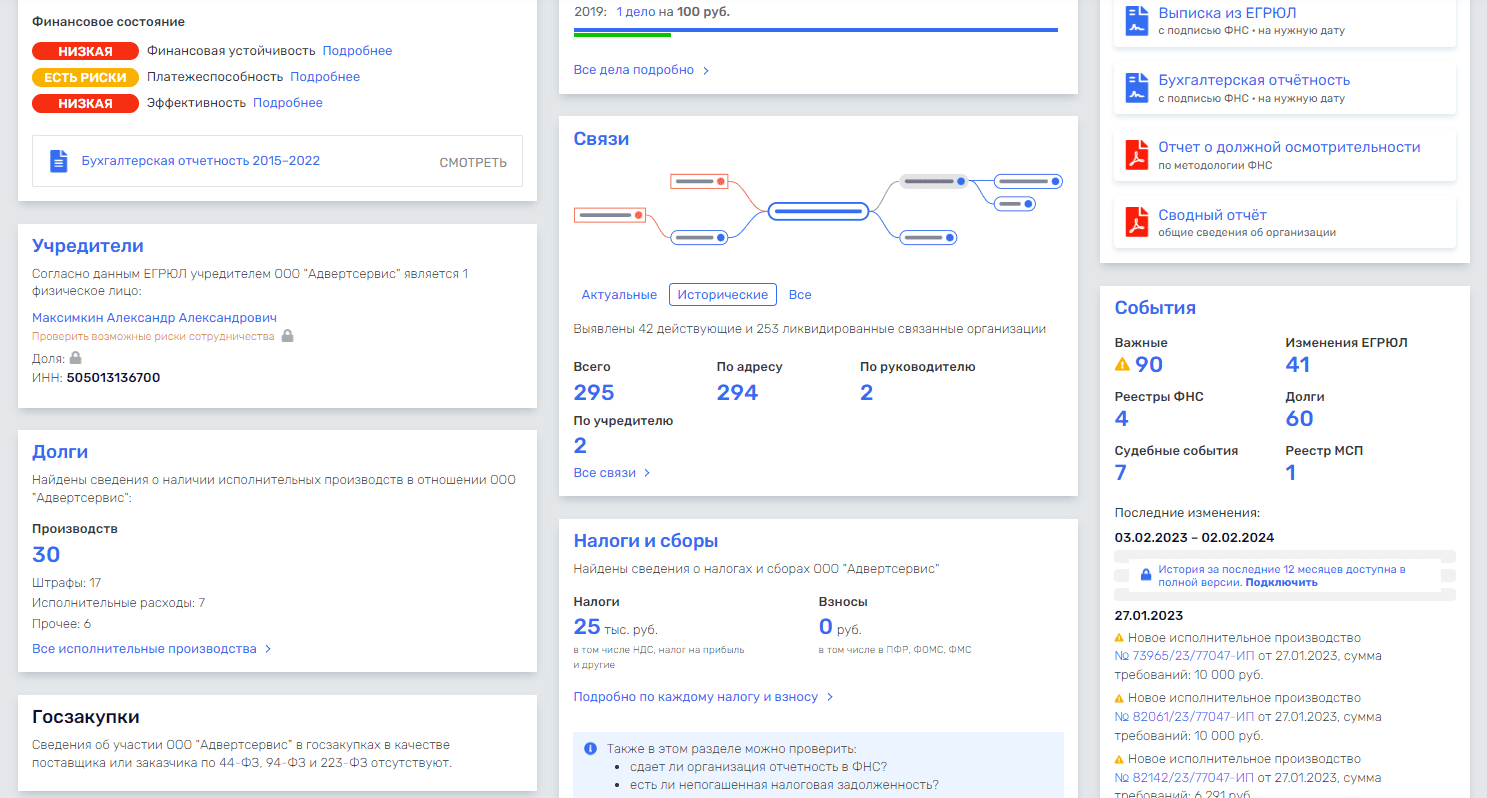Open Подробно по каждому налогу и взносу
Viewport: 1487px width, 798px height.
(x=704, y=697)
